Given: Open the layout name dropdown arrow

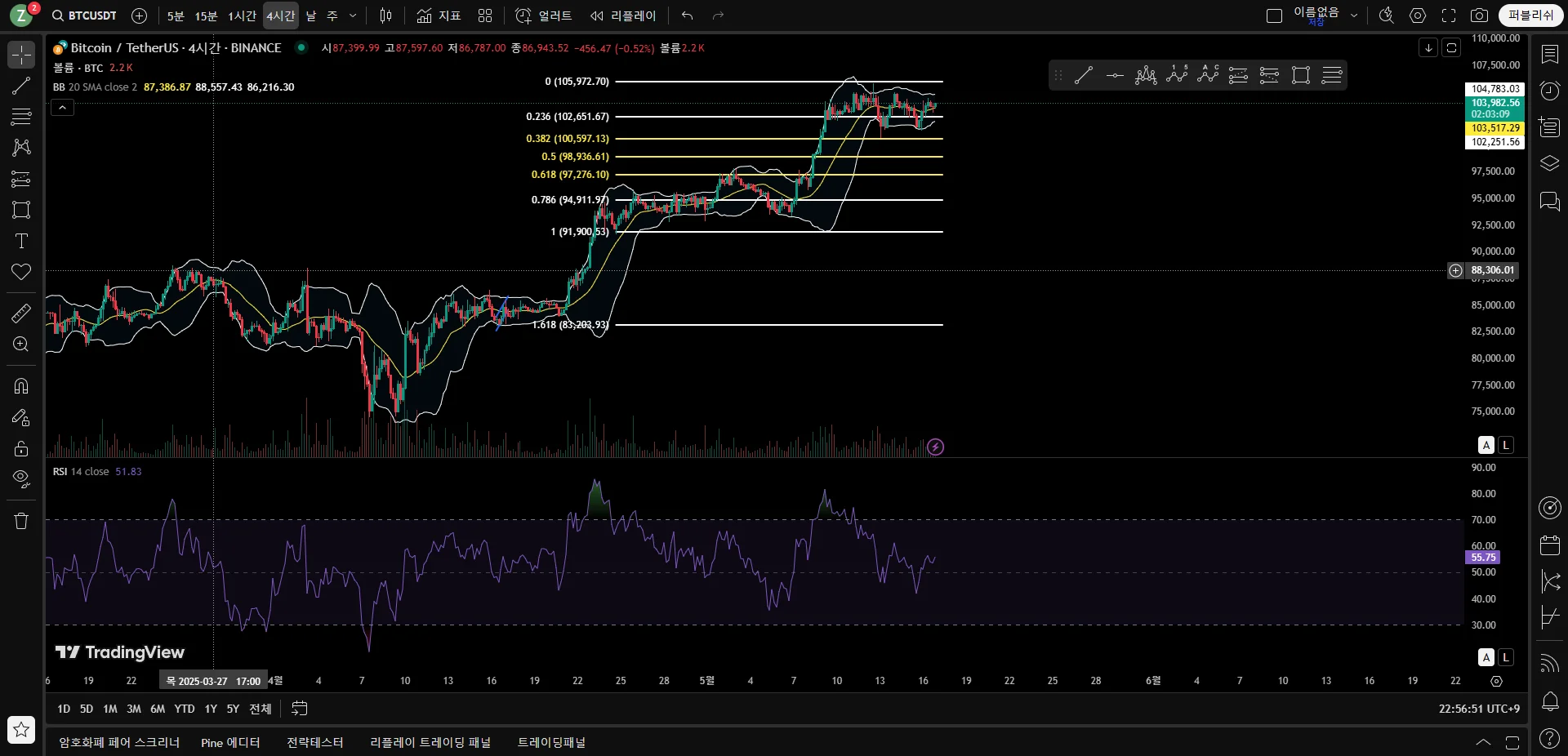Looking at the screenshot, I should click(x=1354, y=16).
